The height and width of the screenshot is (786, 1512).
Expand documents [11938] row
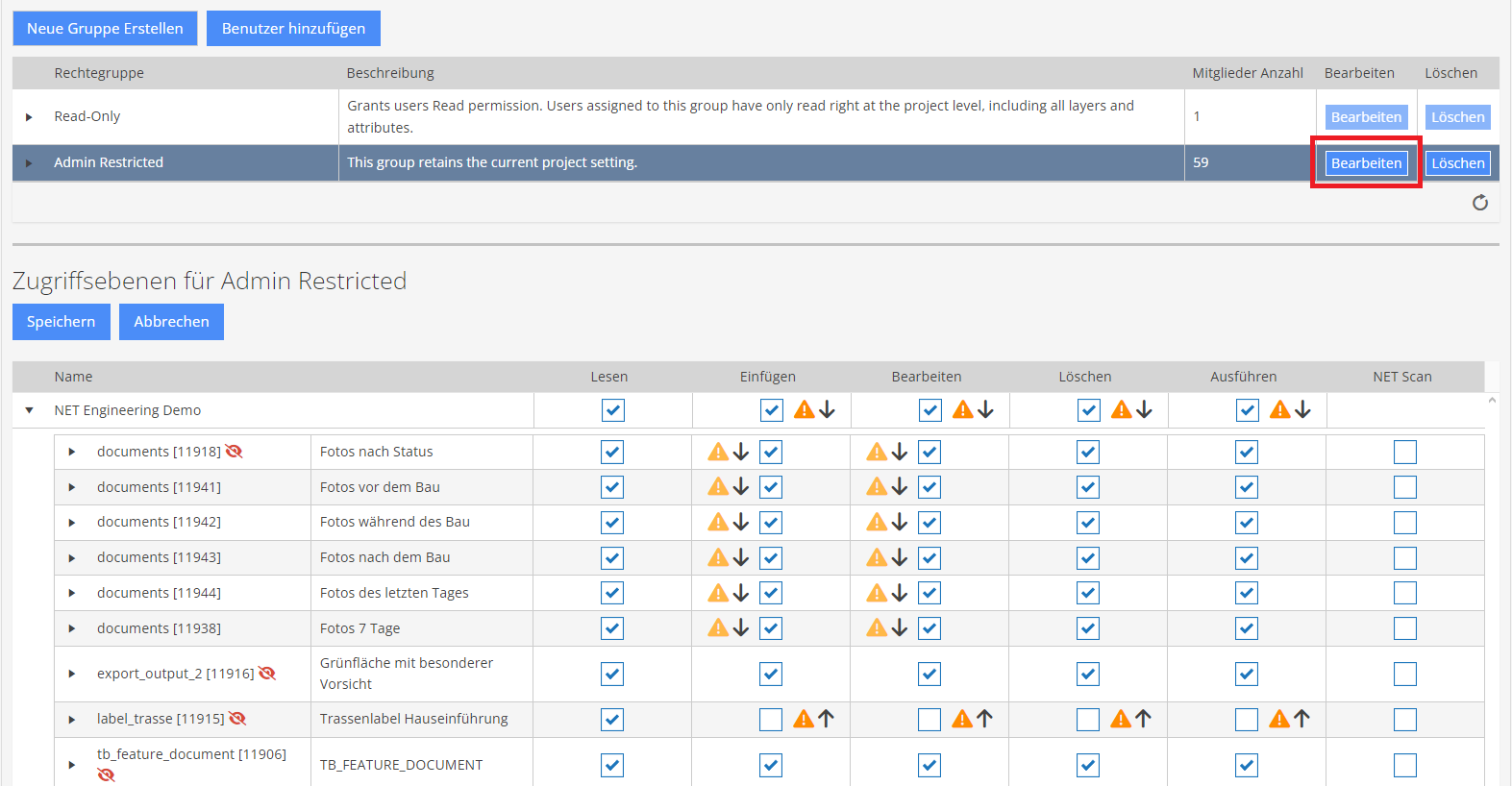[x=72, y=628]
